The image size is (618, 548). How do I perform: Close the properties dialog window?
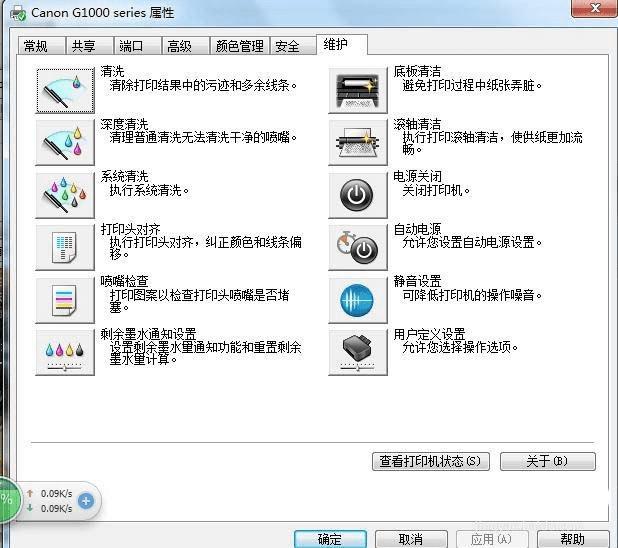point(595,8)
